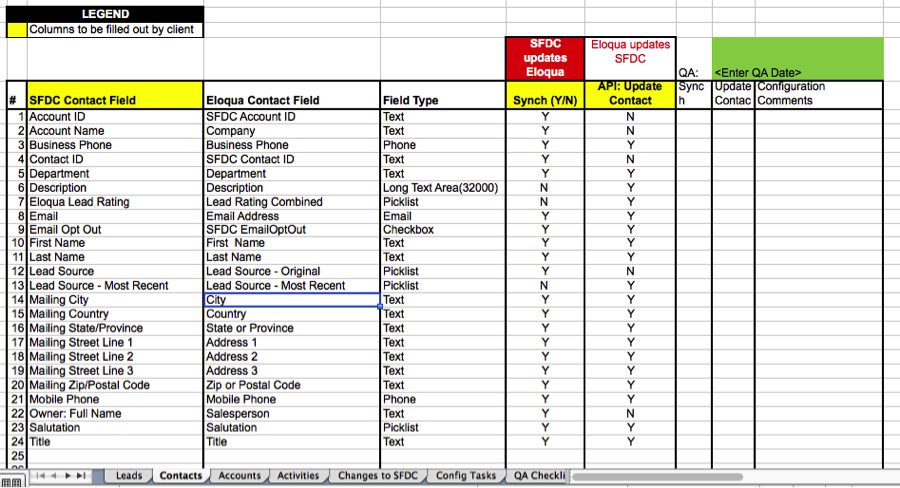The image size is (900, 488).
Task: Select the Mailing Street Line 1 cell
Action: pyautogui.click(x=115, y=343)
